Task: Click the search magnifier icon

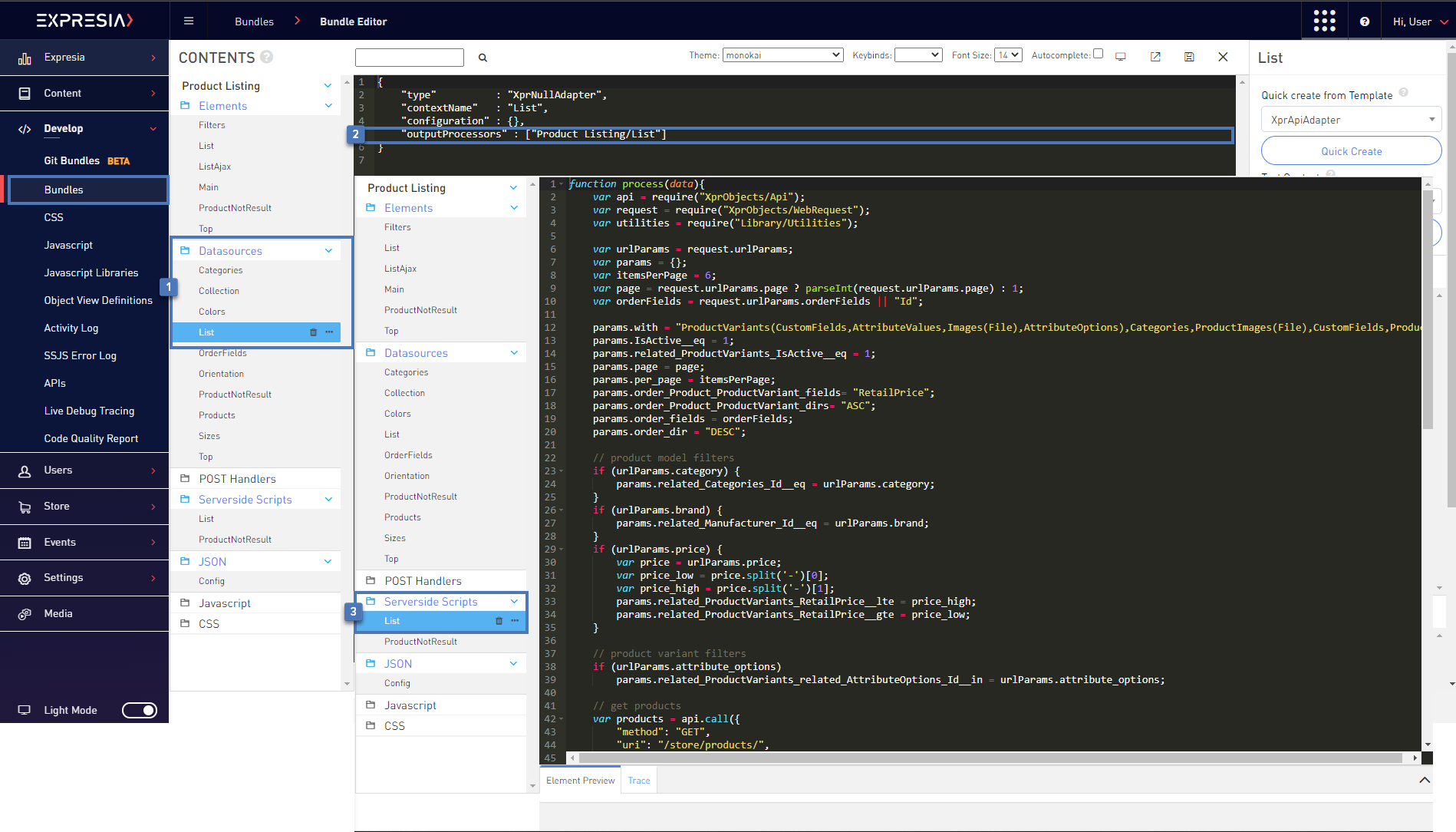Action: coord(483,58)
